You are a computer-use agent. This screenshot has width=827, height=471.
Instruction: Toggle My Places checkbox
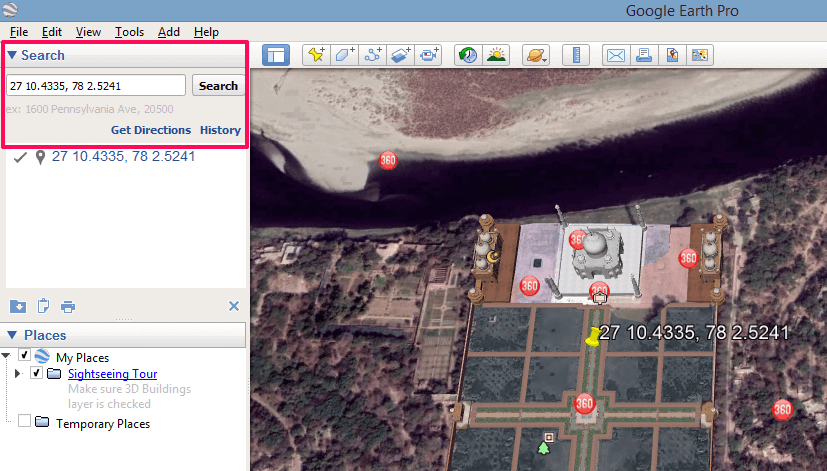24,354
